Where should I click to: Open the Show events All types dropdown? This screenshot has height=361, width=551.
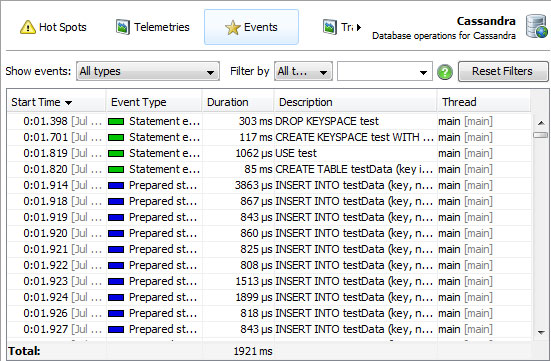(x=148, y=71)
